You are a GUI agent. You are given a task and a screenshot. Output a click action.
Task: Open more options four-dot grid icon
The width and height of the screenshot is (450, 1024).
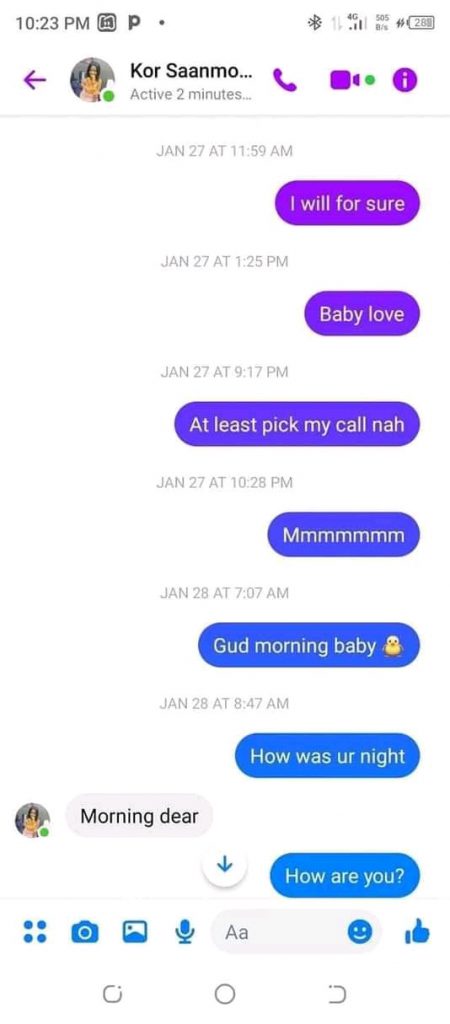35,931
